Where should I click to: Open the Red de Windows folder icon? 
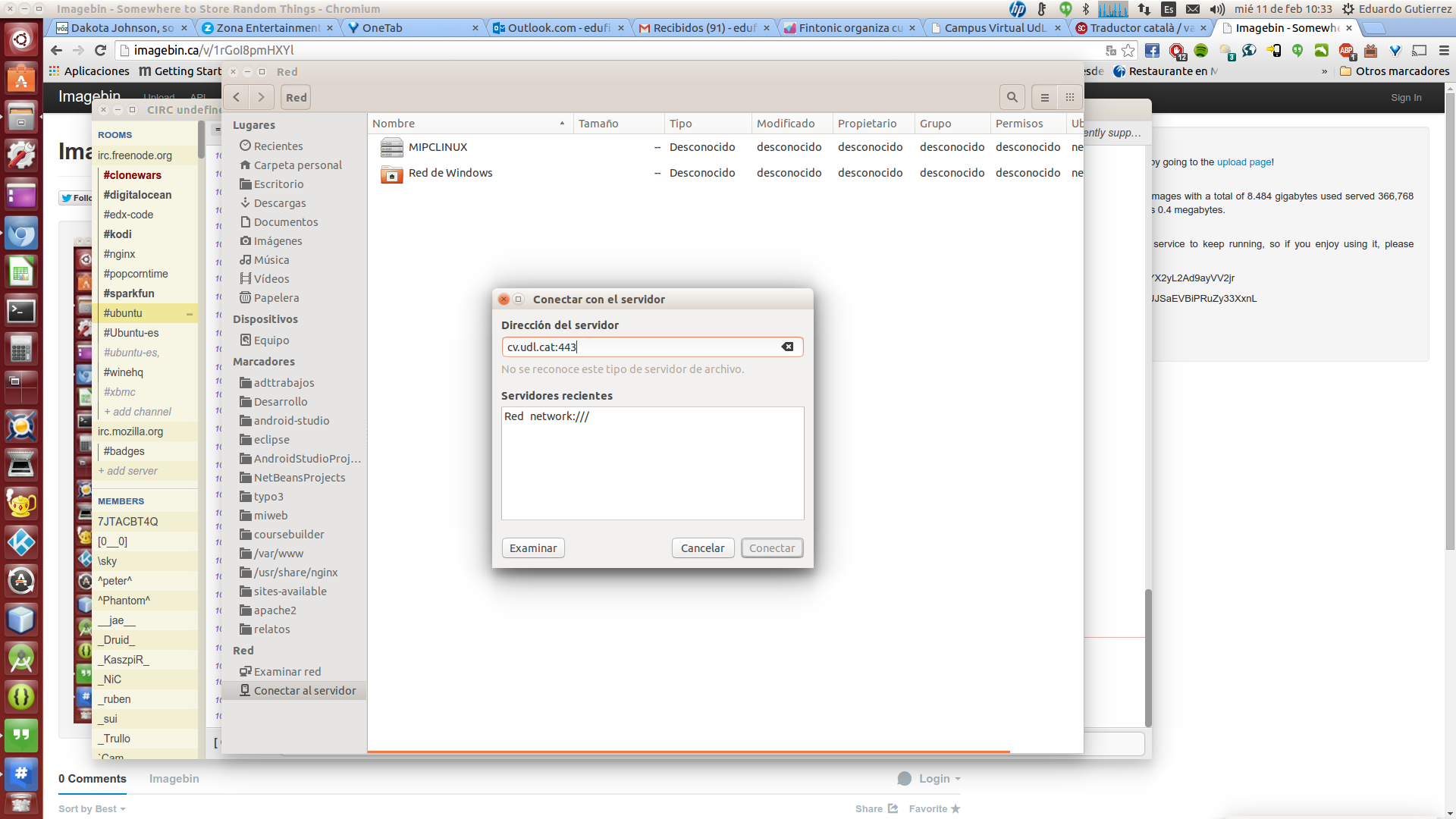[392, 174]
